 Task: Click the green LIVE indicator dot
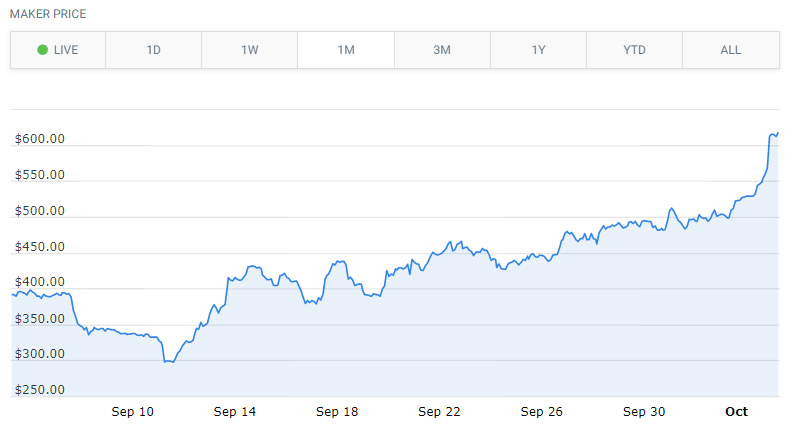click(43, 50)
